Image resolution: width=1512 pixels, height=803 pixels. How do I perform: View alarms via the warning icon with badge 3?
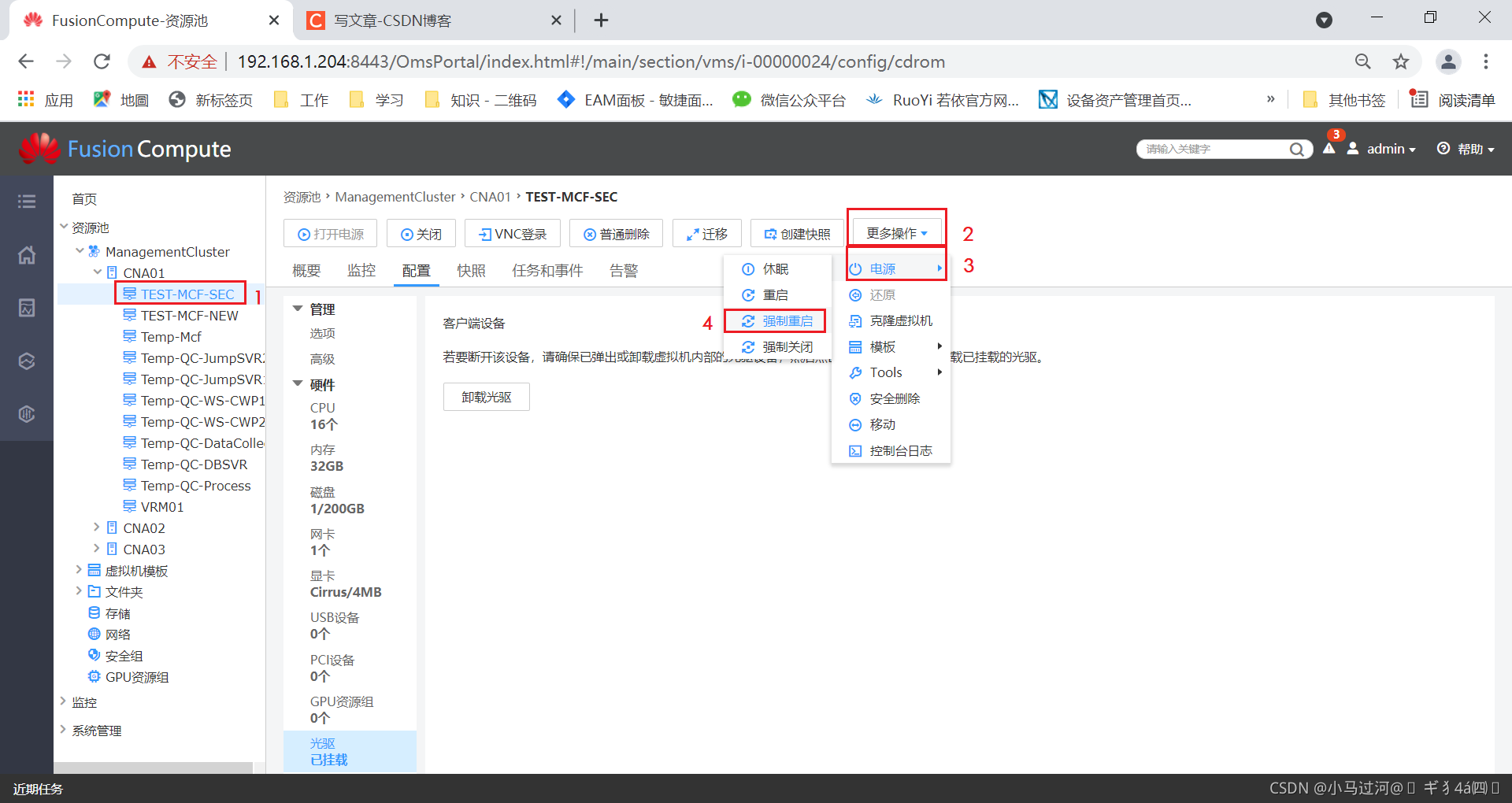(x=1329, y=150)
